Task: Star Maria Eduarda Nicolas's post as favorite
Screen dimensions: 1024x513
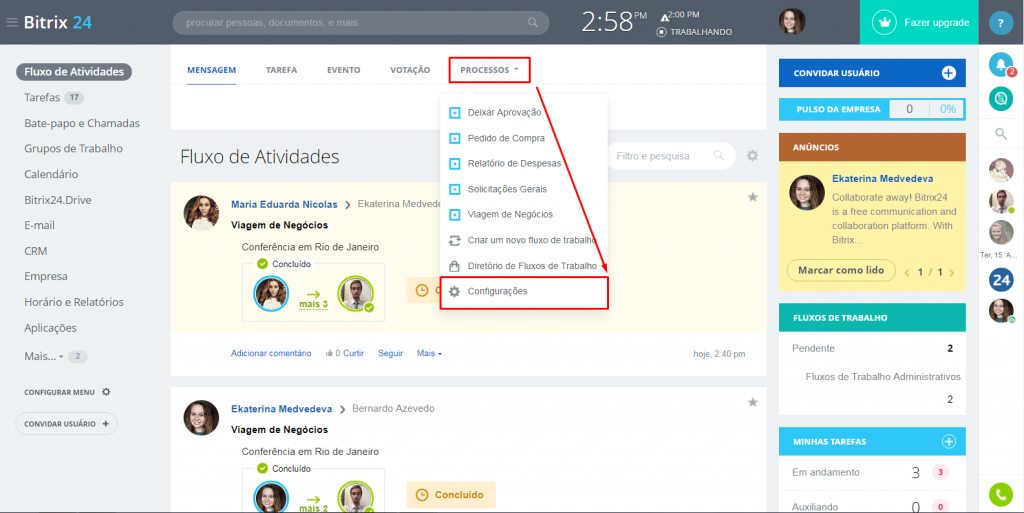Action: tap(752, 196)
